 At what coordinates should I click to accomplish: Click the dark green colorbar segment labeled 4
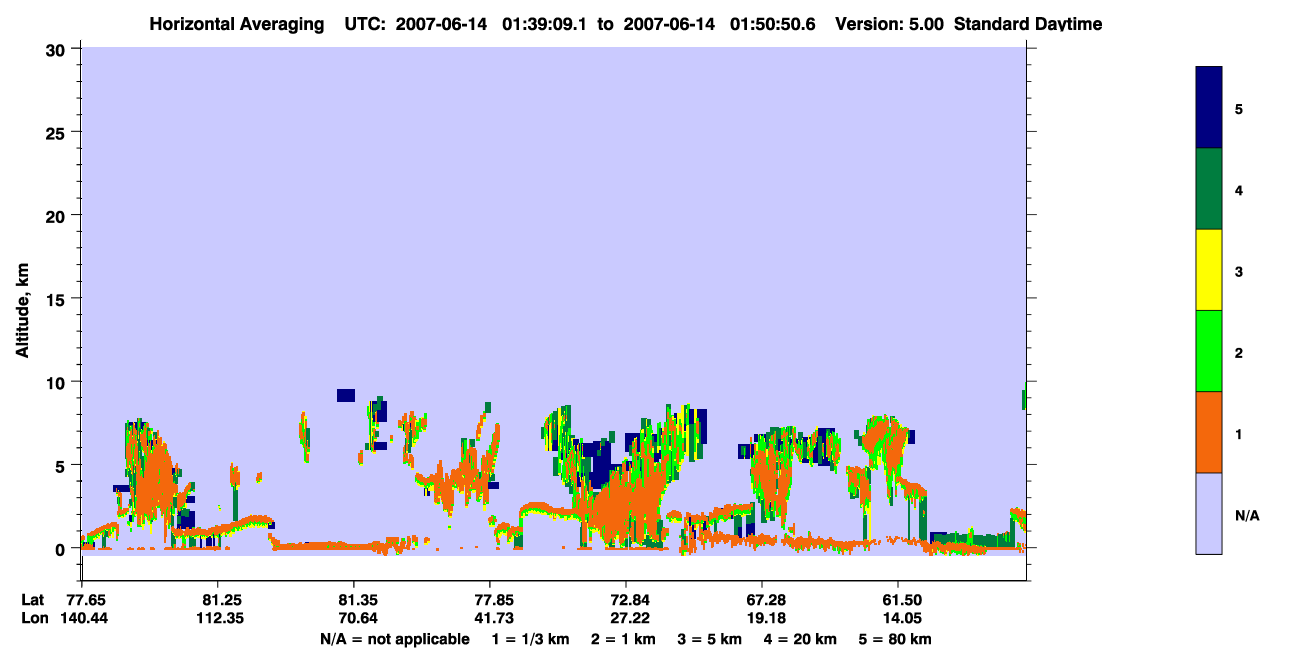(1209, 189)
